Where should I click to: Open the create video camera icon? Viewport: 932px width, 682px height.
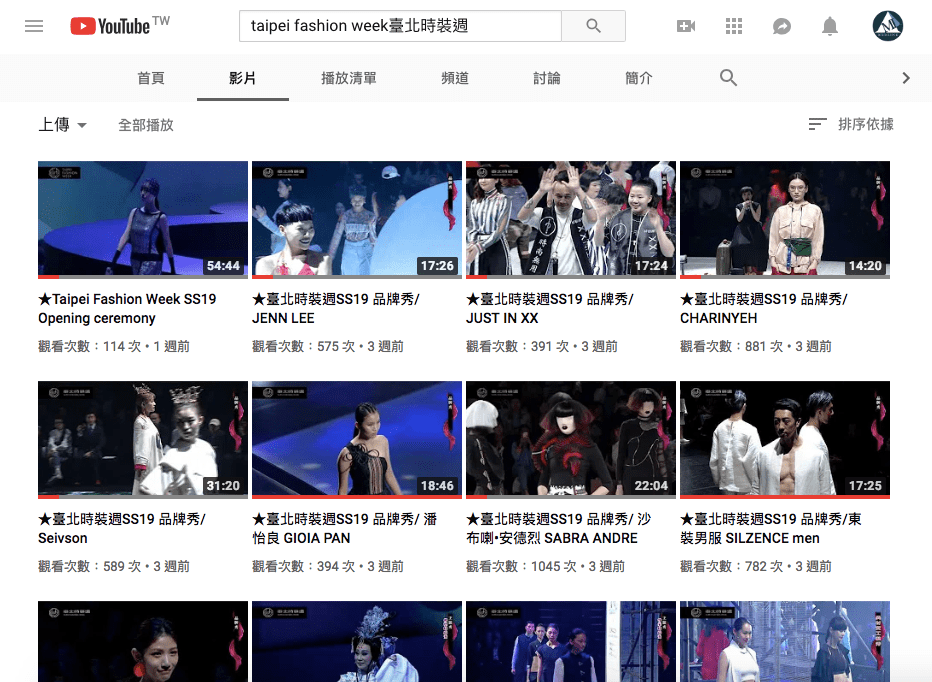686,26
